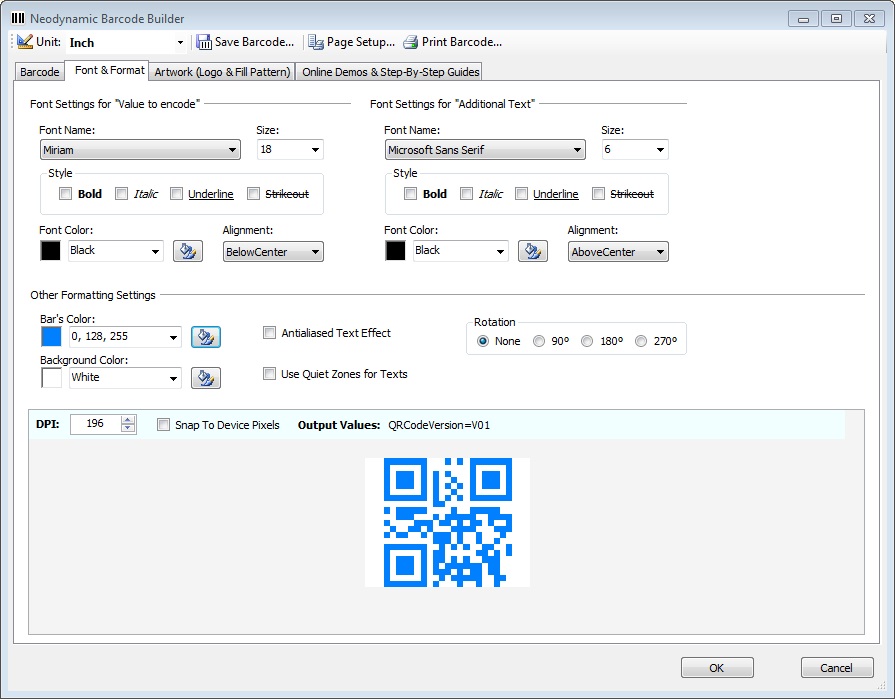Enable Bold for Additional Text font

pos(410,193)
